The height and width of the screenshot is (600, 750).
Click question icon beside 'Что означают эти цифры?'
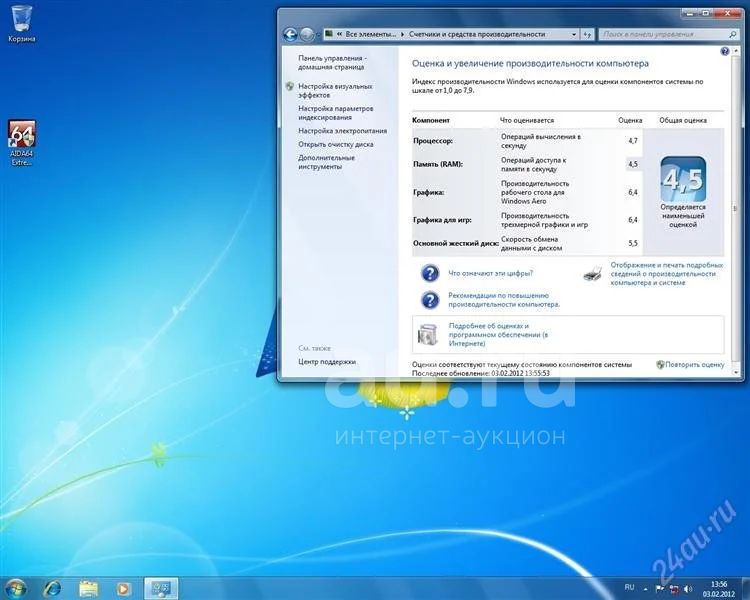pos(430,273)
